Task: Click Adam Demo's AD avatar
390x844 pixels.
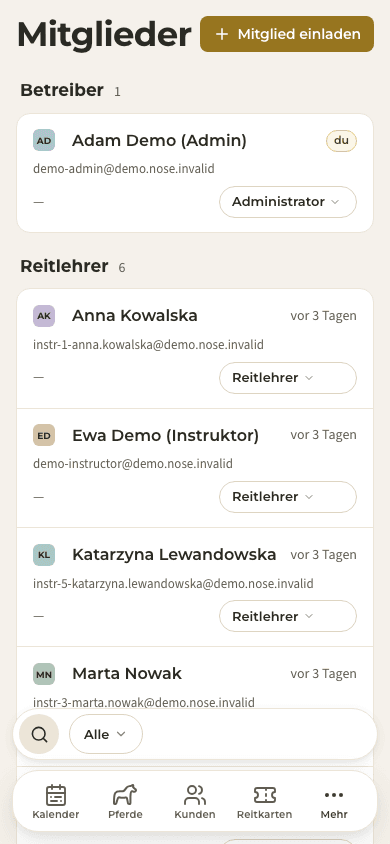Action: point(44,140)
